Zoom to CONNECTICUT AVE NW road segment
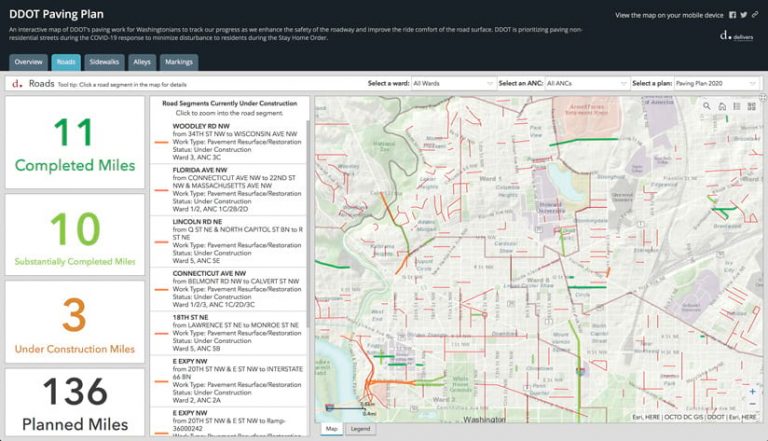 click(229, 289)
